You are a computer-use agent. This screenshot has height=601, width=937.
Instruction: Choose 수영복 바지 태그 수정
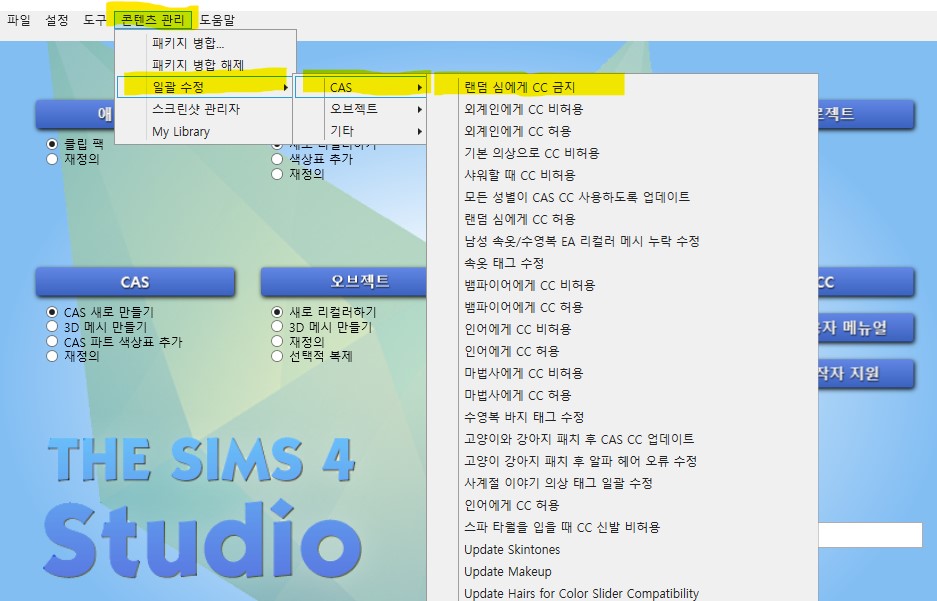[x=622, y=417]
